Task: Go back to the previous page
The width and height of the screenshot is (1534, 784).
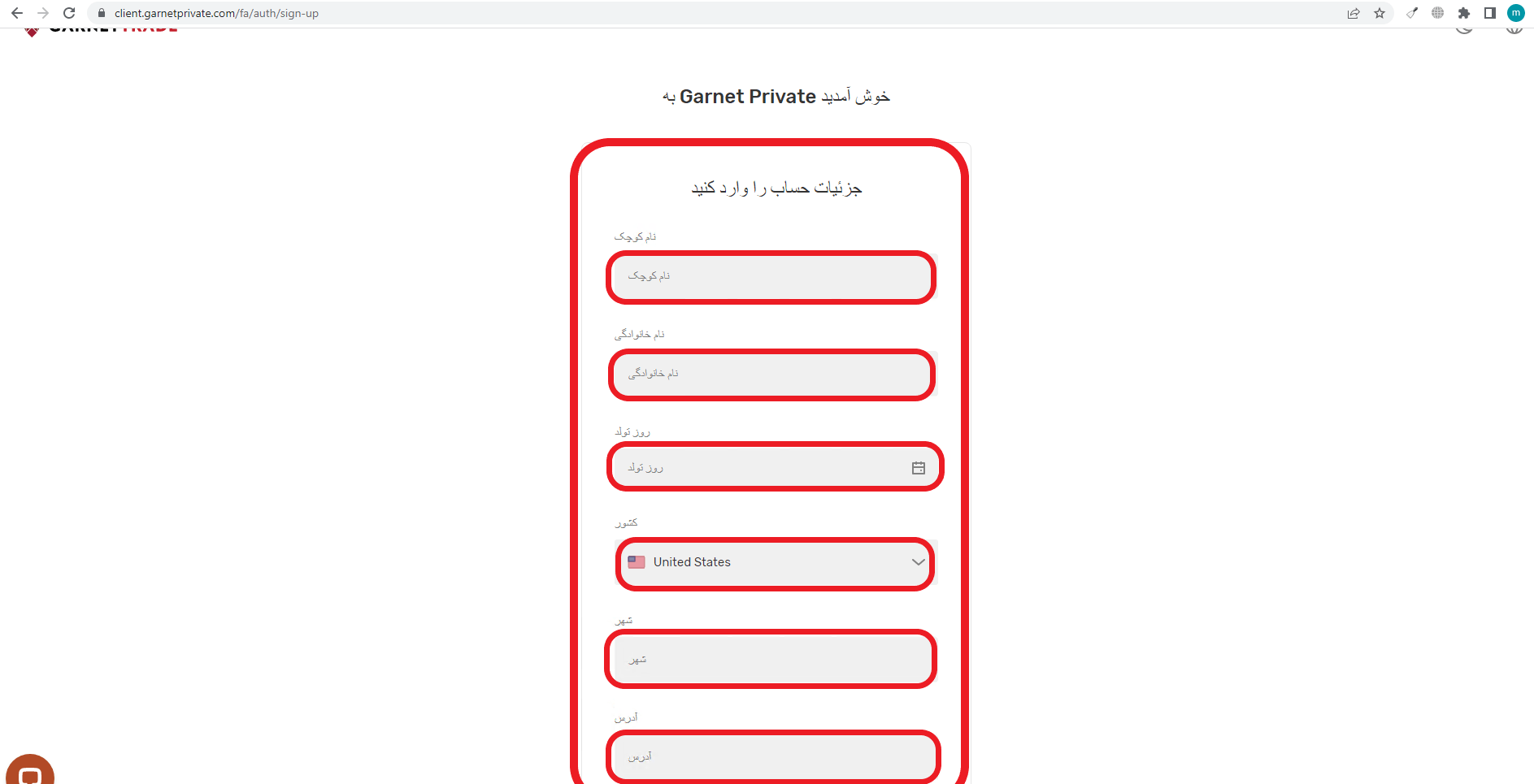Action: 17,13
